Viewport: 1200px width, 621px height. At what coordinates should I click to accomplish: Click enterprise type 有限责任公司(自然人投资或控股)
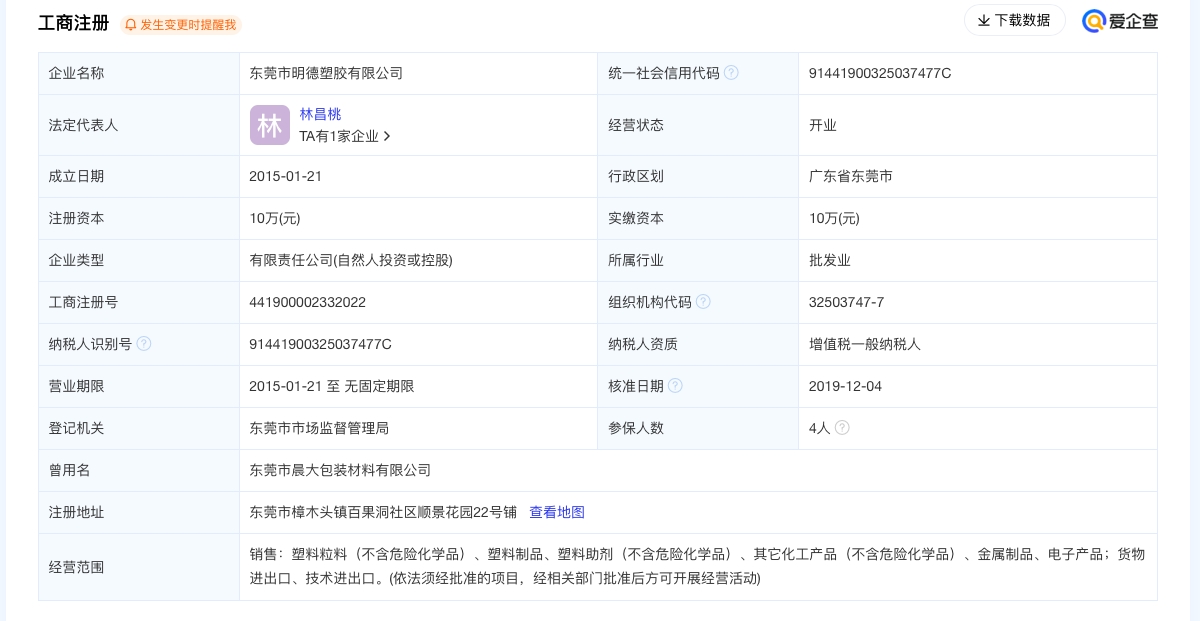(x=351, y=260)
